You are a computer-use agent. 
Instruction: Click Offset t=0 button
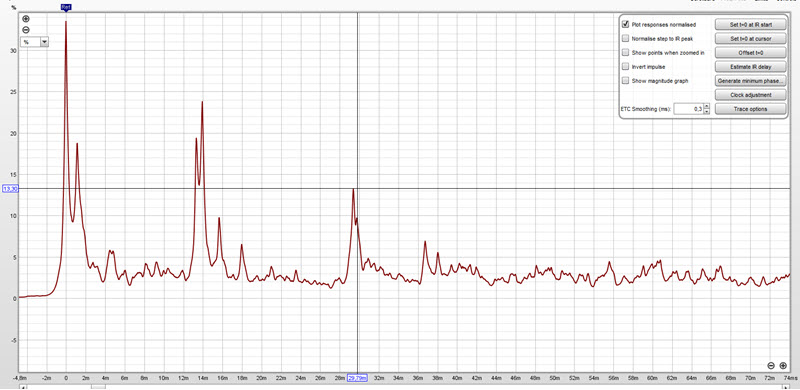(751, 53)
